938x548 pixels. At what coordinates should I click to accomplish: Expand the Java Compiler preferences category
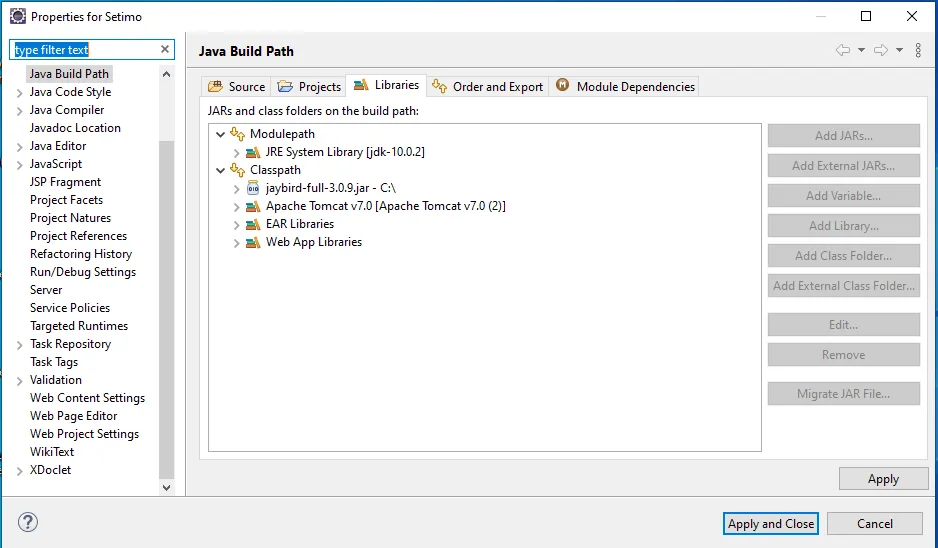tap(20, 110)
